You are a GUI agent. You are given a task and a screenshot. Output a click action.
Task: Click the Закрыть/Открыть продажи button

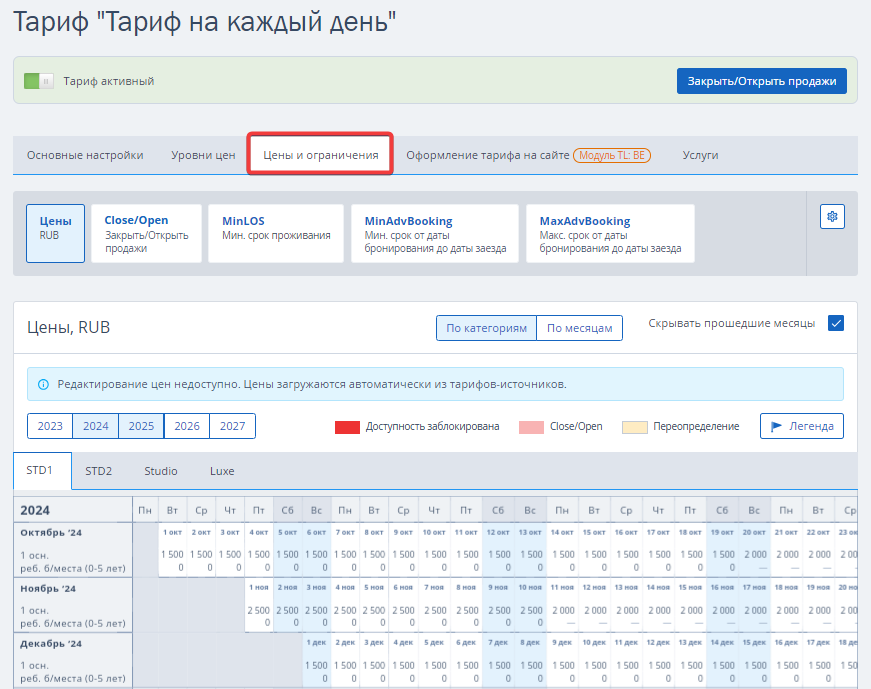coord(762,81)
